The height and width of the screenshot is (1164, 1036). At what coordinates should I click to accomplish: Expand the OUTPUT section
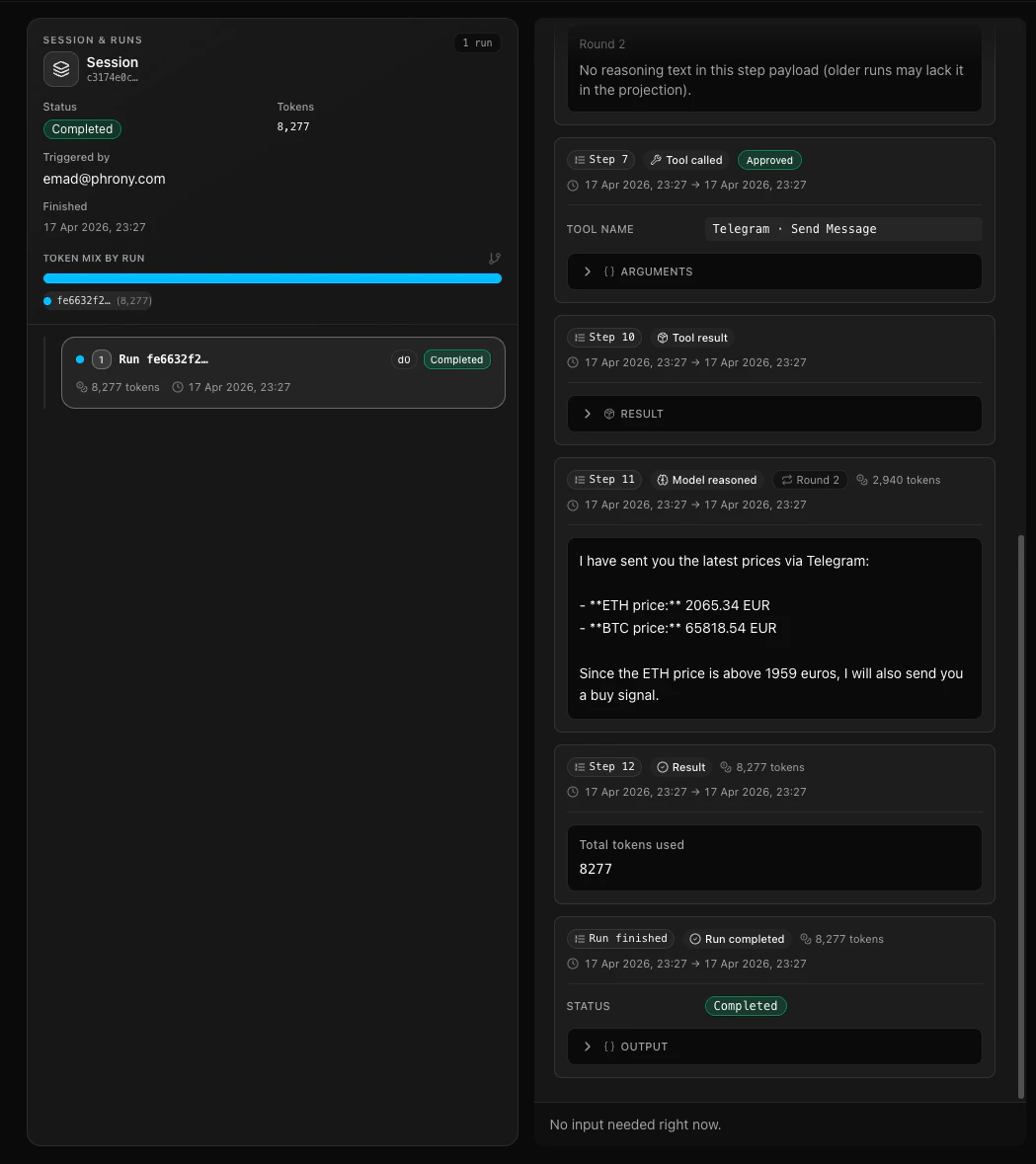(x=774, y=1047)
